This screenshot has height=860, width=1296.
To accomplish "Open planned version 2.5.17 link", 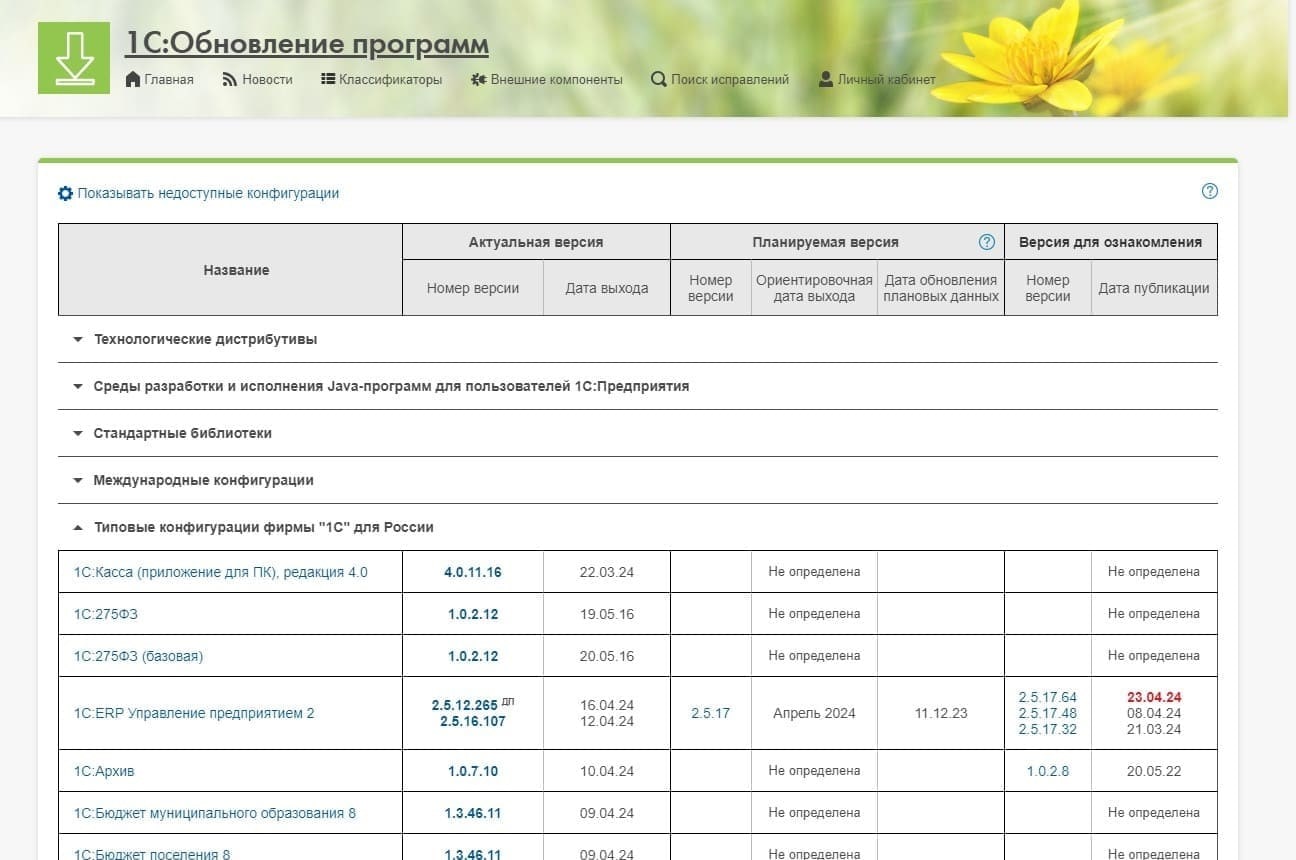I will pyautogui.click(x=711, y=713).
